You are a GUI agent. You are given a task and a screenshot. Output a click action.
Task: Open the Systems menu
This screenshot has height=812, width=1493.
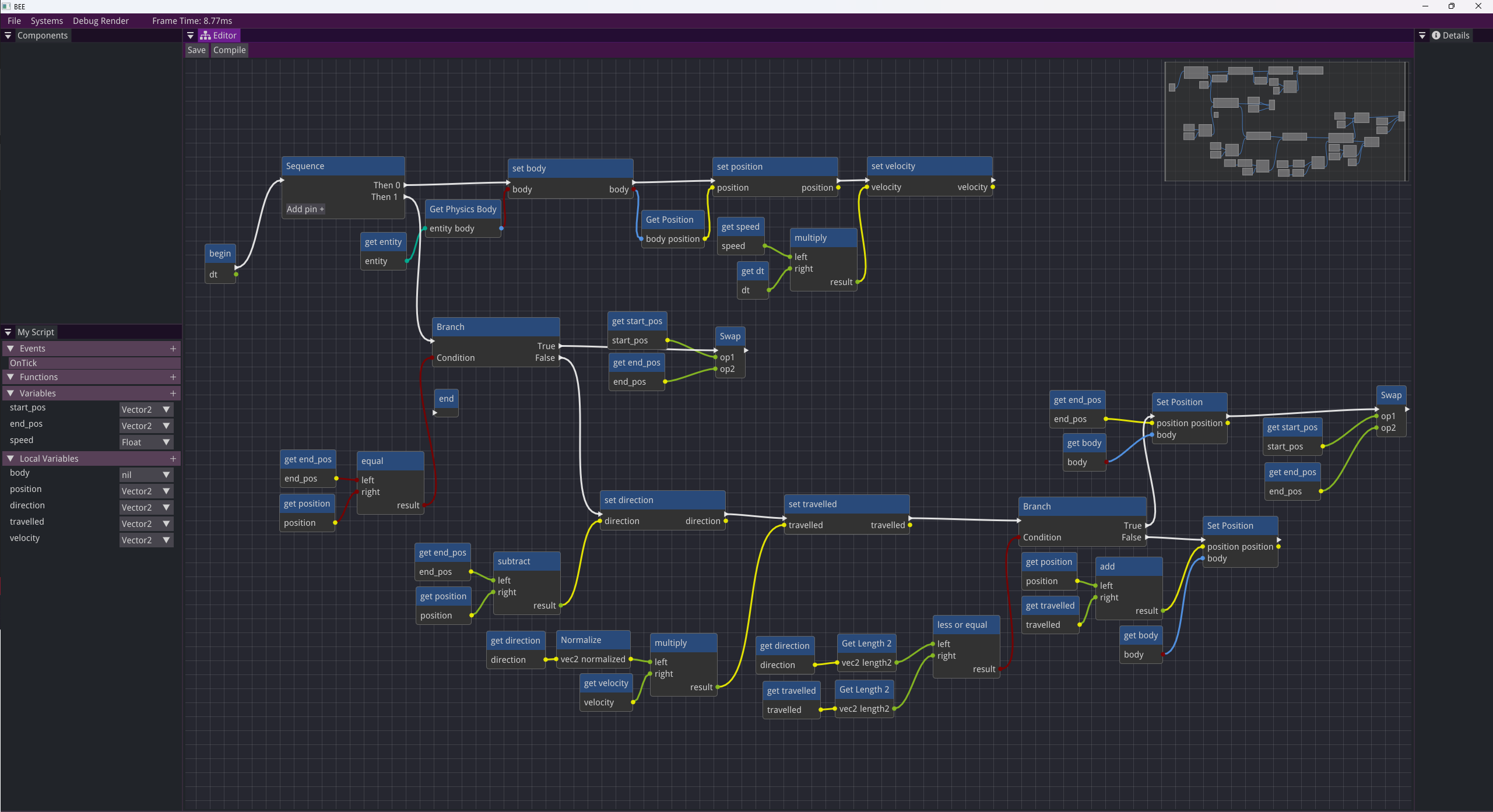click(47, 21)
